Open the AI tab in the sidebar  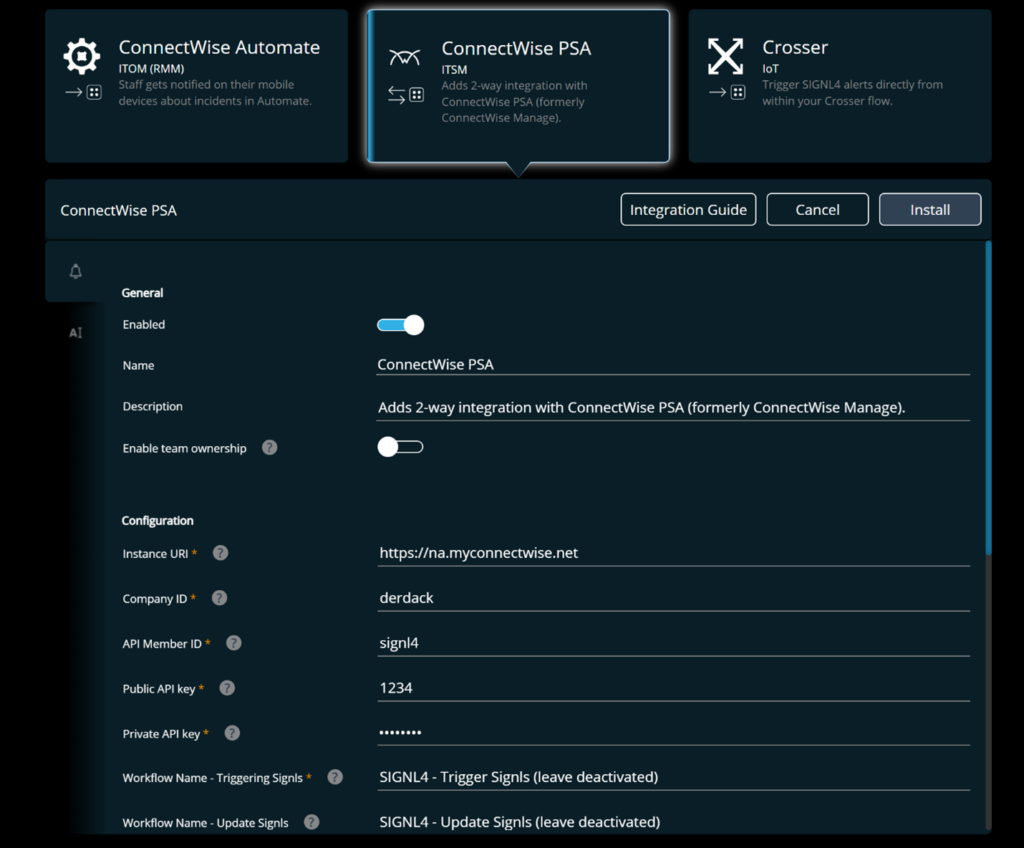pos(76,333)
